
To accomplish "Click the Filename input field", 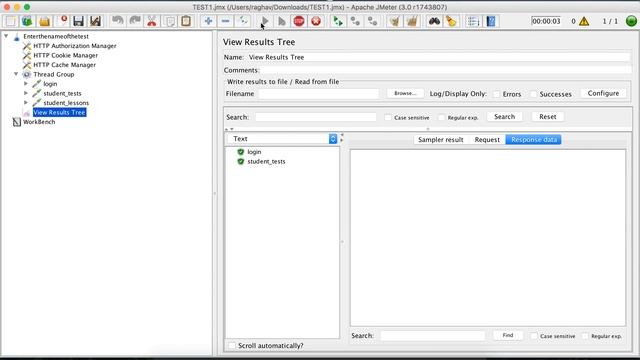I will click(x=318, y=94).
